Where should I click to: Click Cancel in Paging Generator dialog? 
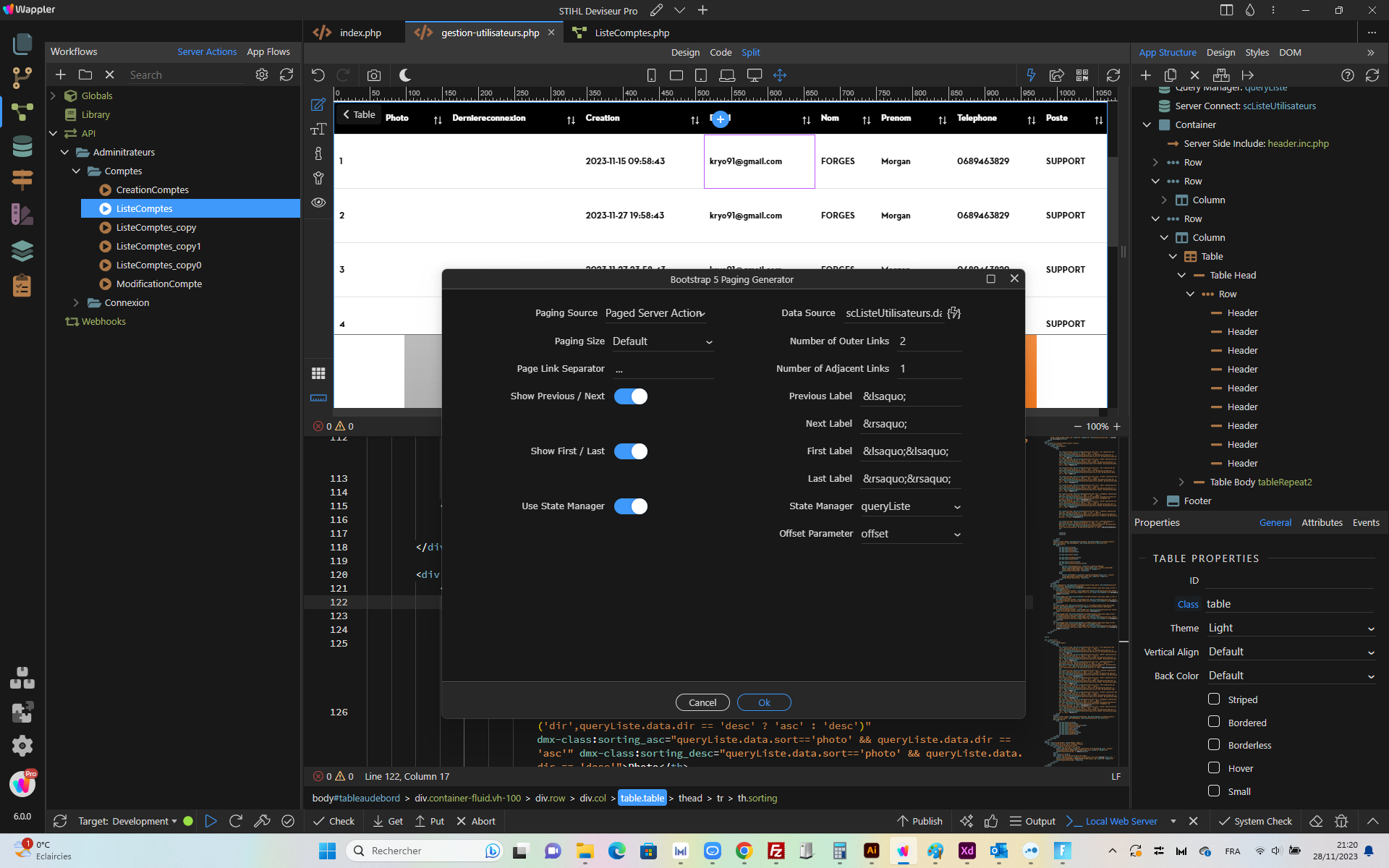[x=702, y=702]
